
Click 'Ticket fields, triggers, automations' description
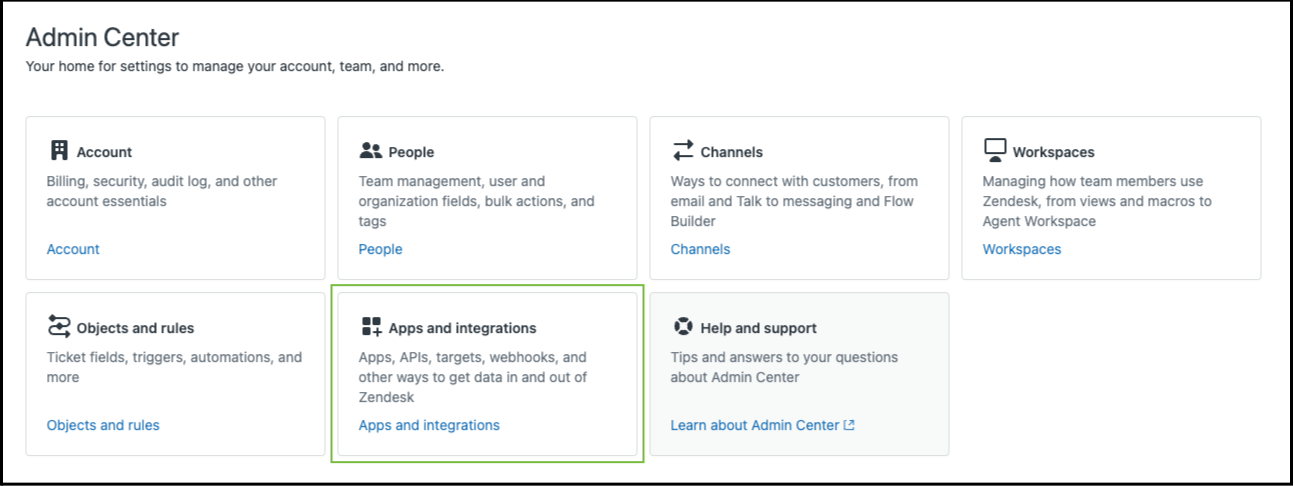coord(174,367)
